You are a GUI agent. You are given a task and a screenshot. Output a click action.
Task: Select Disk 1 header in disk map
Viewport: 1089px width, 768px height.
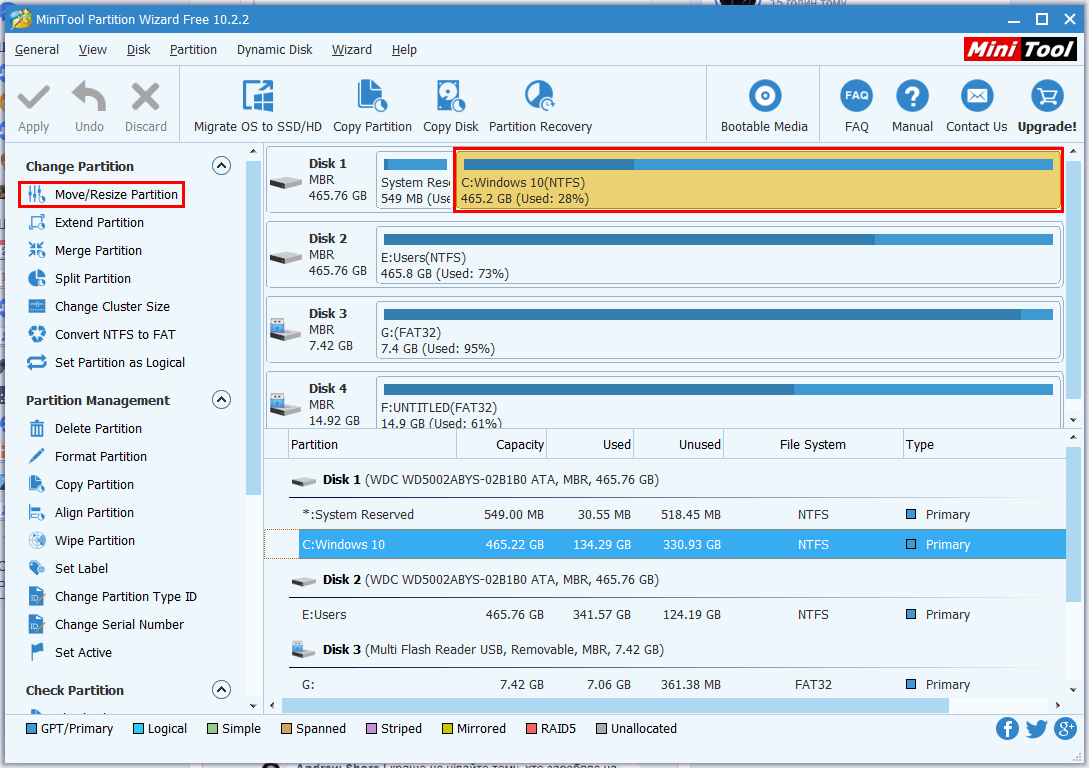319,181
